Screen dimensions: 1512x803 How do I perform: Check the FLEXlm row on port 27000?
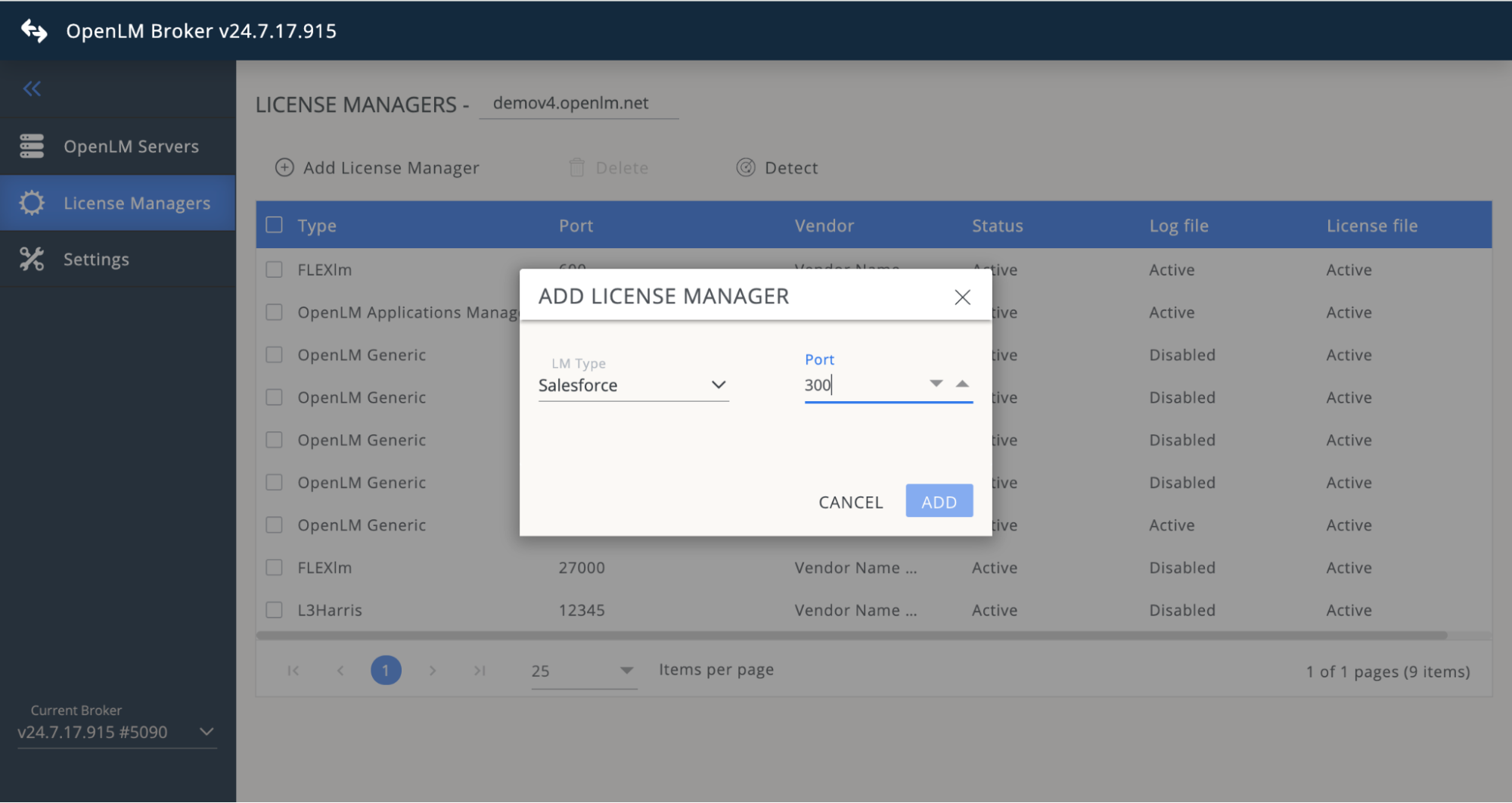click(x=274, y=567)
